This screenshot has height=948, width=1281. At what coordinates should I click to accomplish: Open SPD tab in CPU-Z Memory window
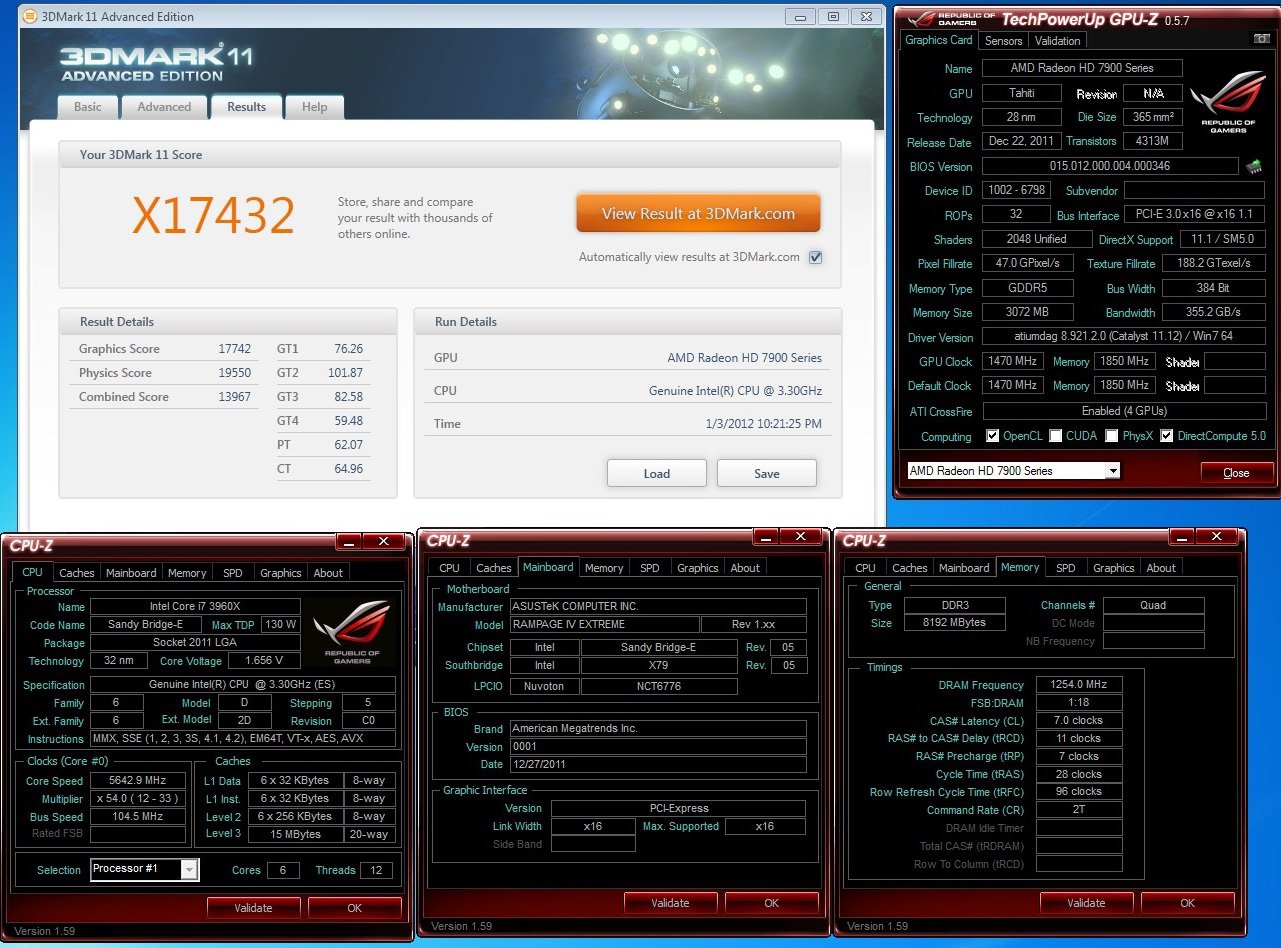click(x=1066, y=568)
